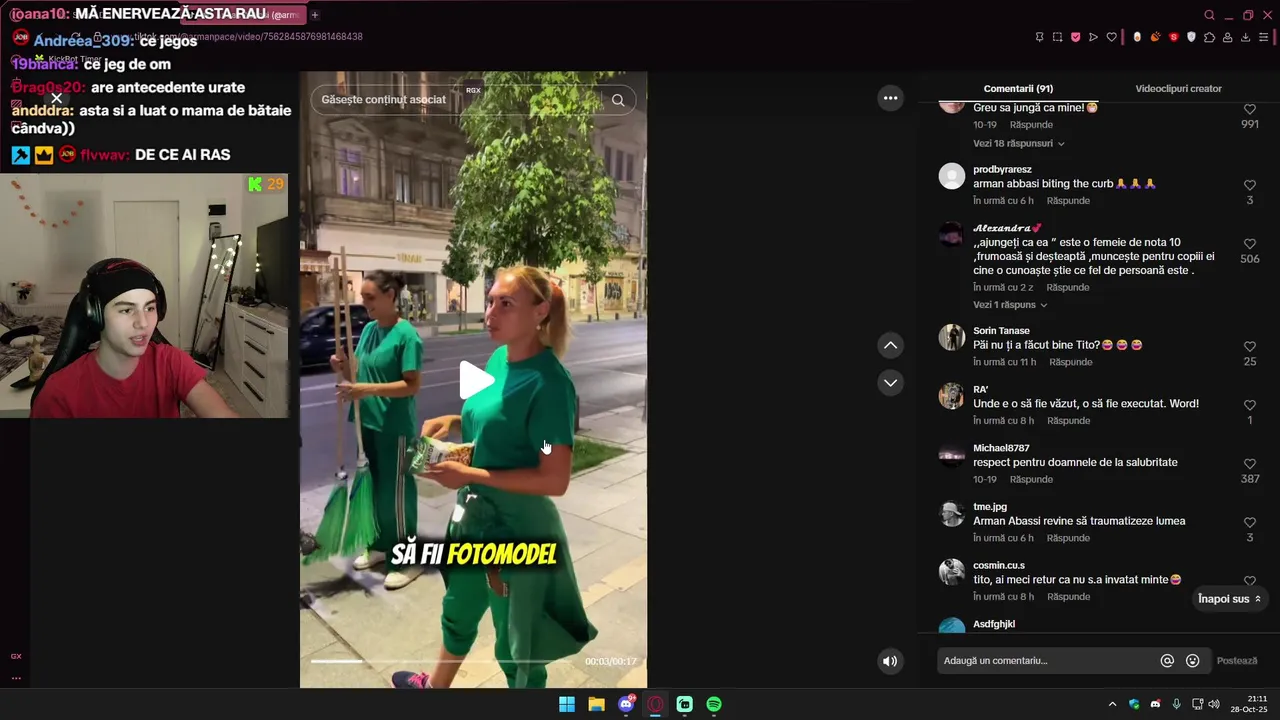Click the GX icon in the Opera sidebar

click(x=16, y=656)
